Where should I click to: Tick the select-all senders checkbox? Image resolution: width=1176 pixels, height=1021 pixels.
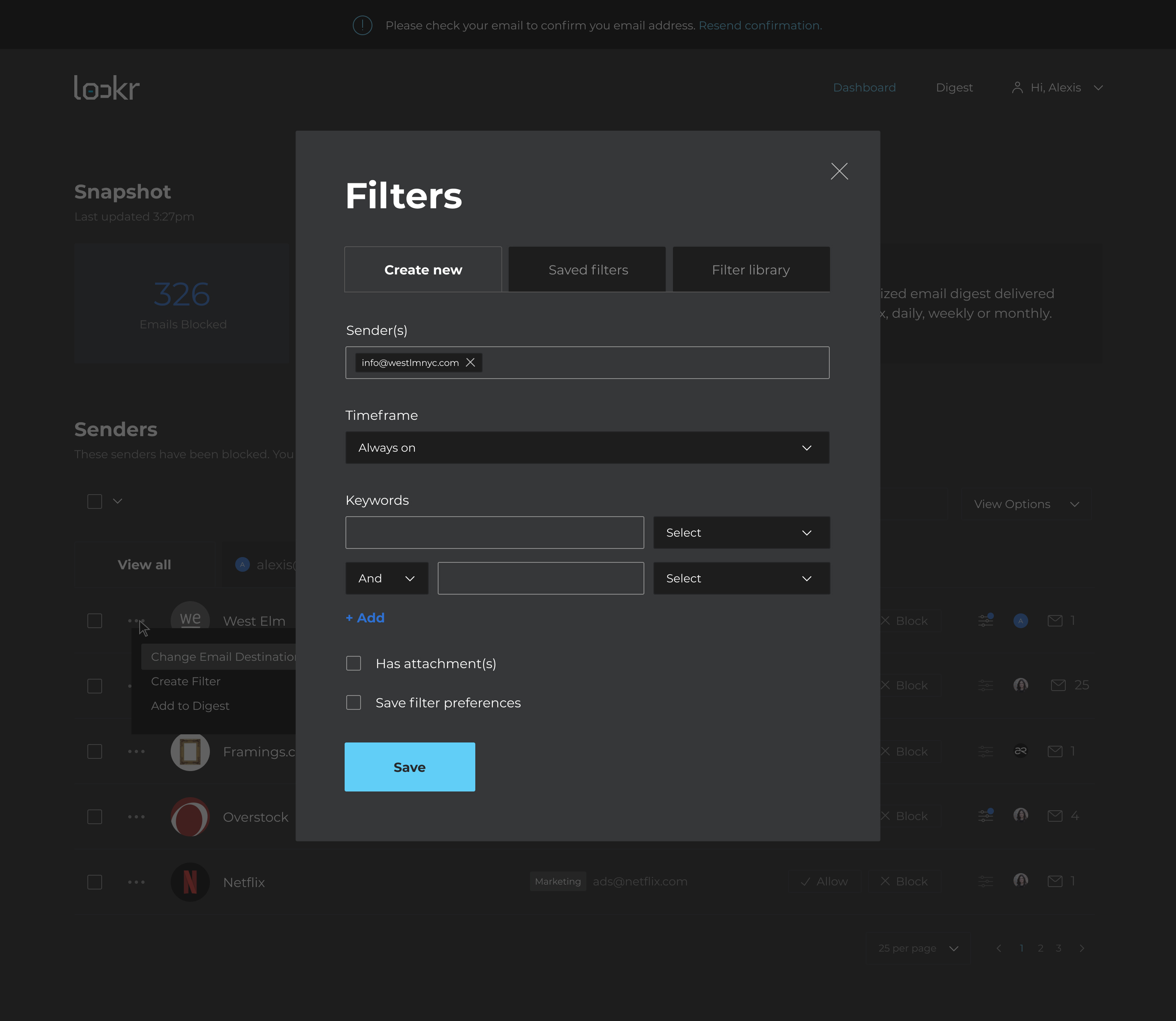point(95,502)
